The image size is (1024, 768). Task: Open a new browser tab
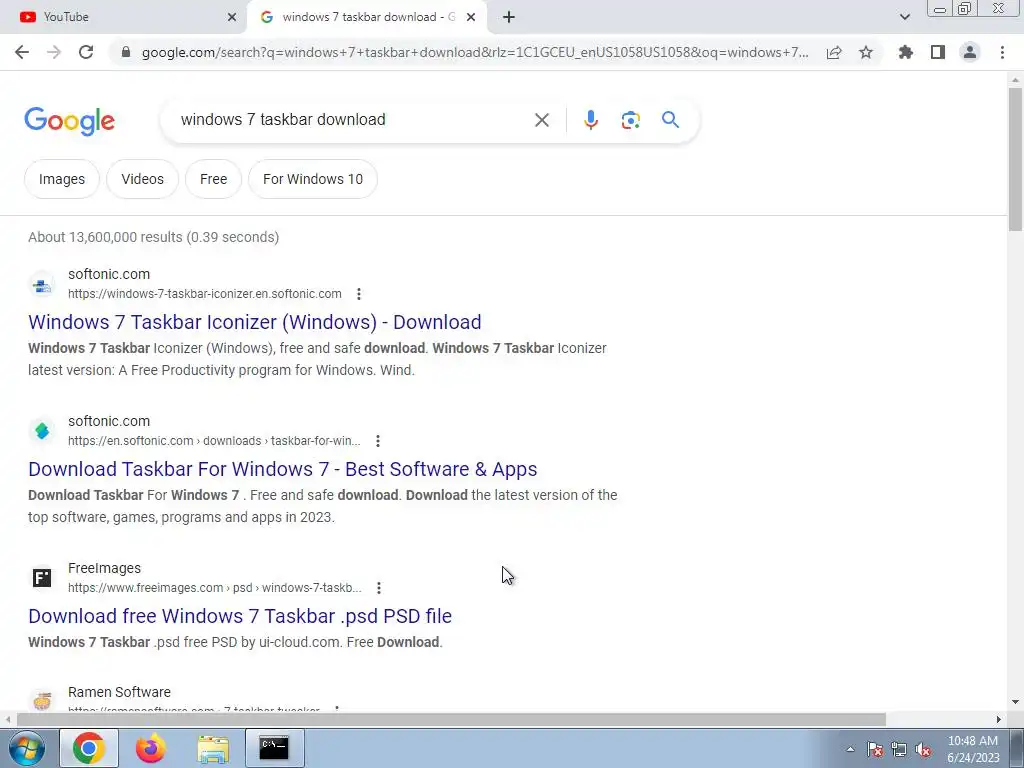point(509,17)
